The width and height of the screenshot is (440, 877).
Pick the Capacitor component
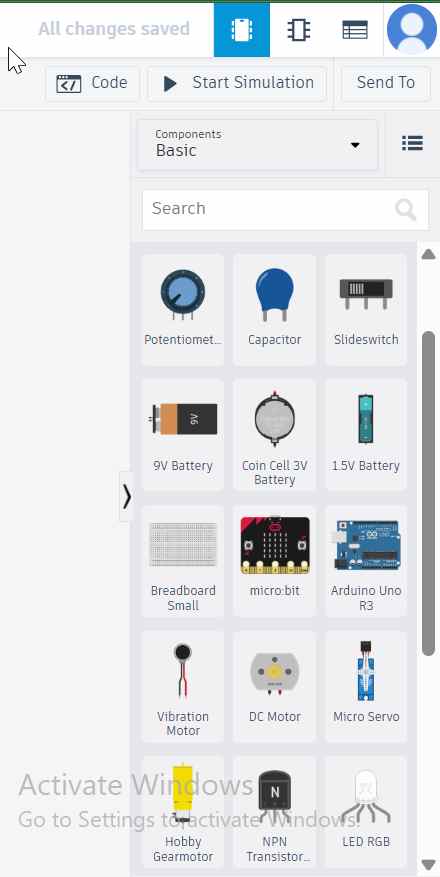pos(275,309)
